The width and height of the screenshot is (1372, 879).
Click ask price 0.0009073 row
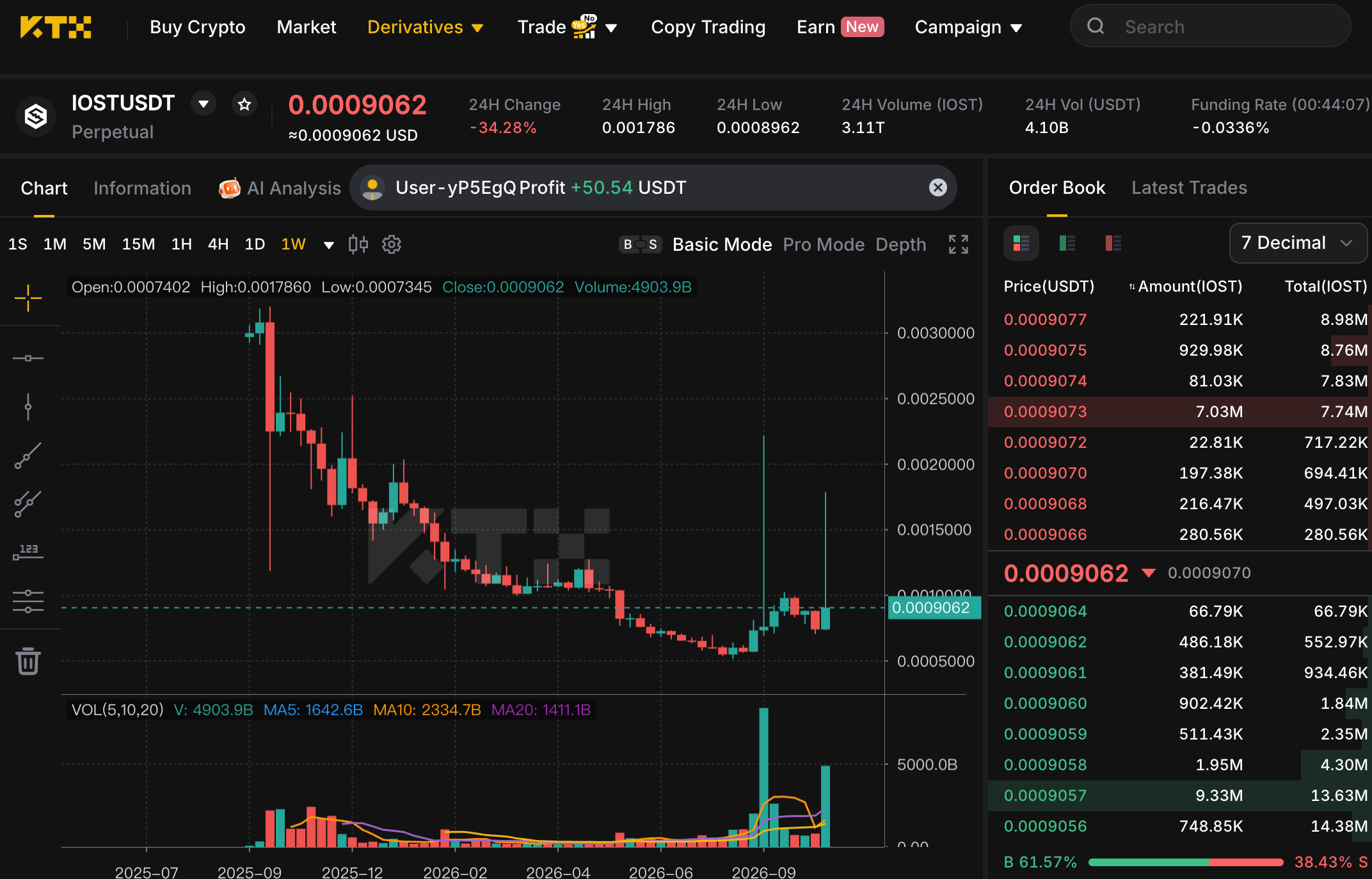[x=1179, y=411]
